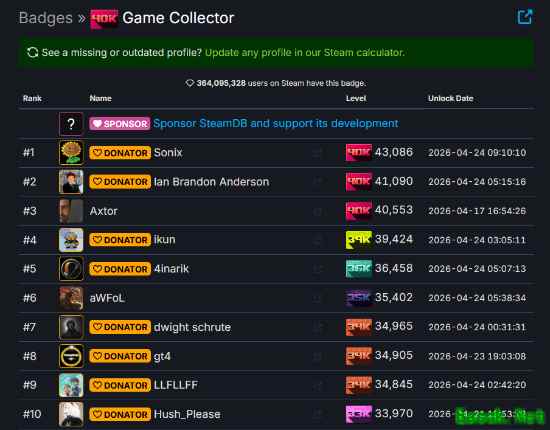This screenshot has width=550, height=430.
Task: Click the 39K badge icon next to ikun
Action: pos(358,240)
